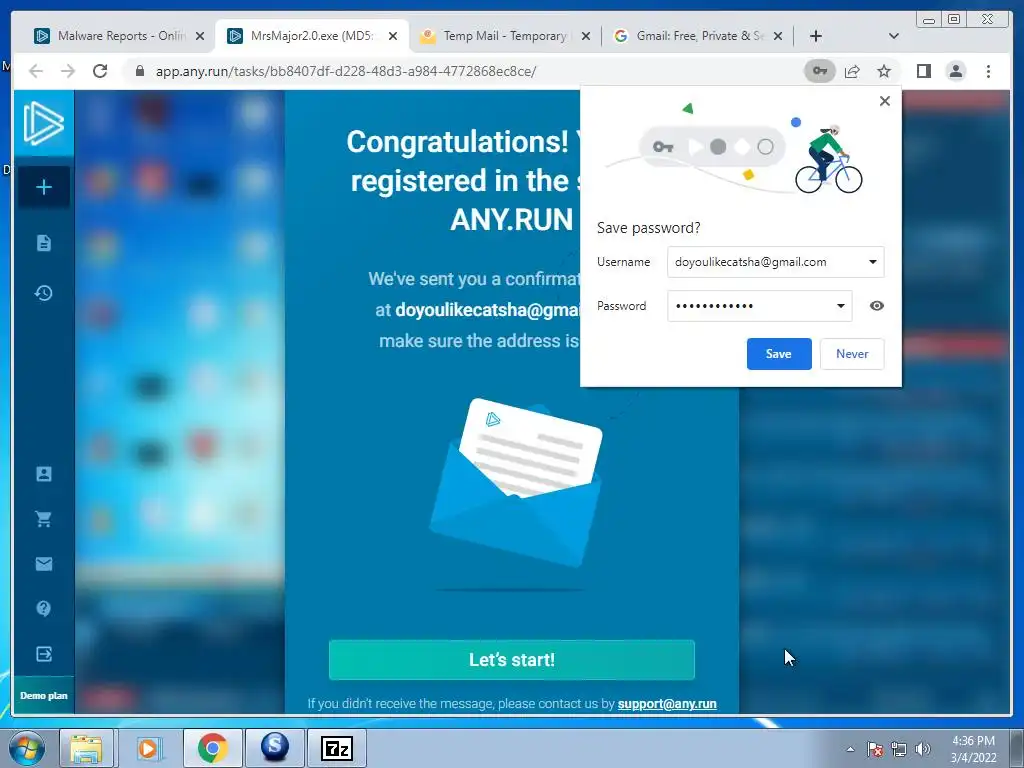Close the Gmail tab
Image resolution: width=1024 pixels, height=768 pixels.
click(x=778, y=36)
